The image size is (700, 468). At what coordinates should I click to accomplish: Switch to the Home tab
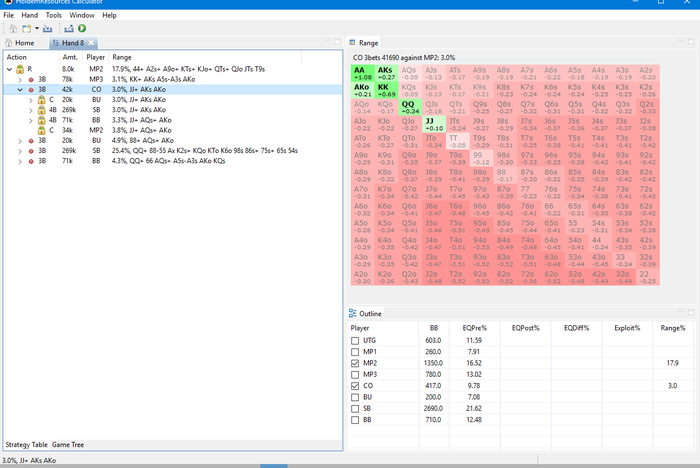click(20, 43)
